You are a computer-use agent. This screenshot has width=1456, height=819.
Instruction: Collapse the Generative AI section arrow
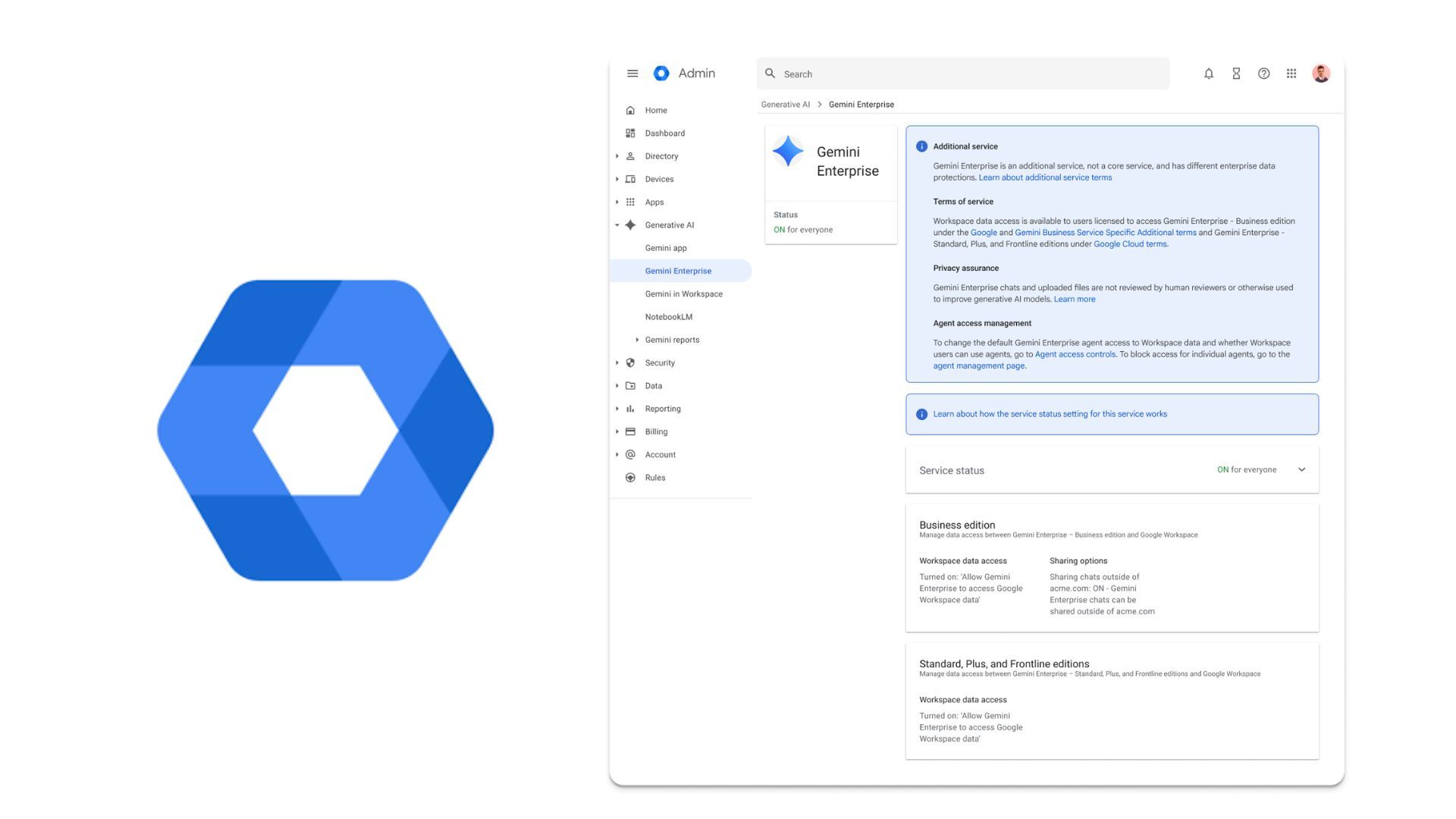point(617,225)
